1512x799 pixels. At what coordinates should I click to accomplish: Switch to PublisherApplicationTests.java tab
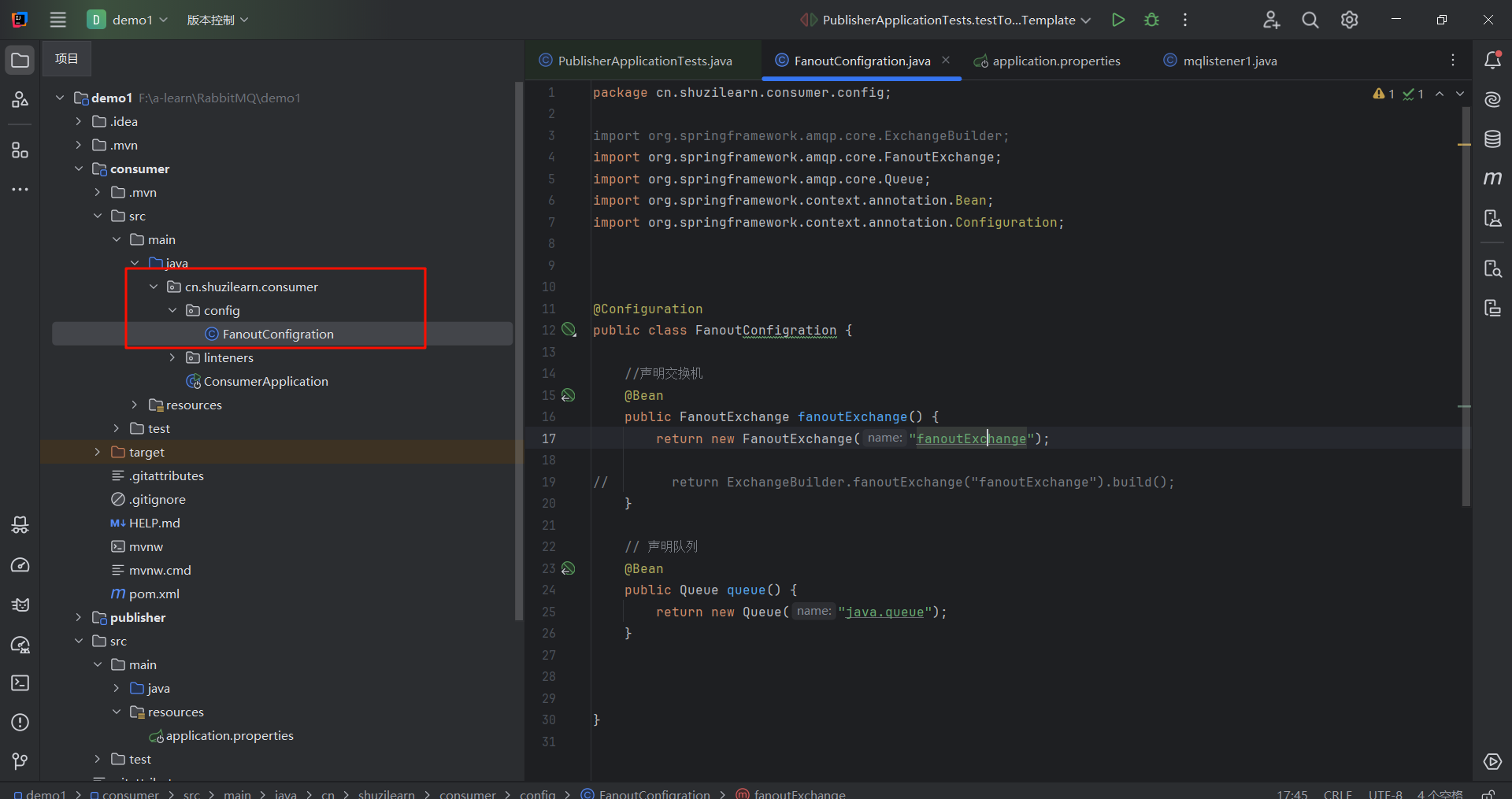click(x=644, y=61)
